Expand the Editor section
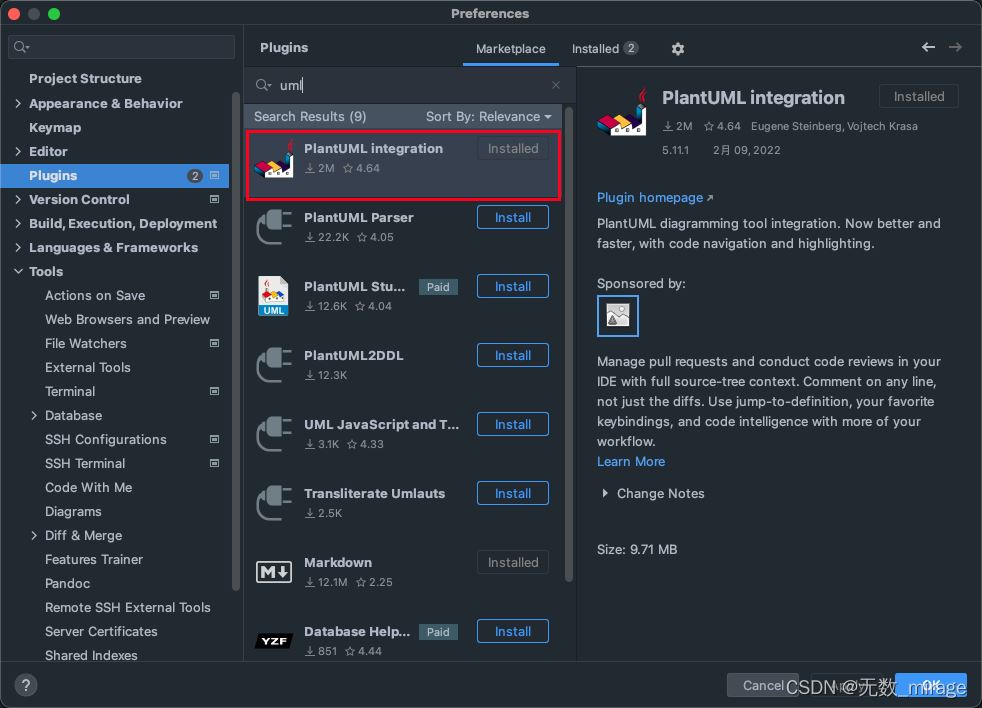 pyautogui.click(x=18, y=151)
